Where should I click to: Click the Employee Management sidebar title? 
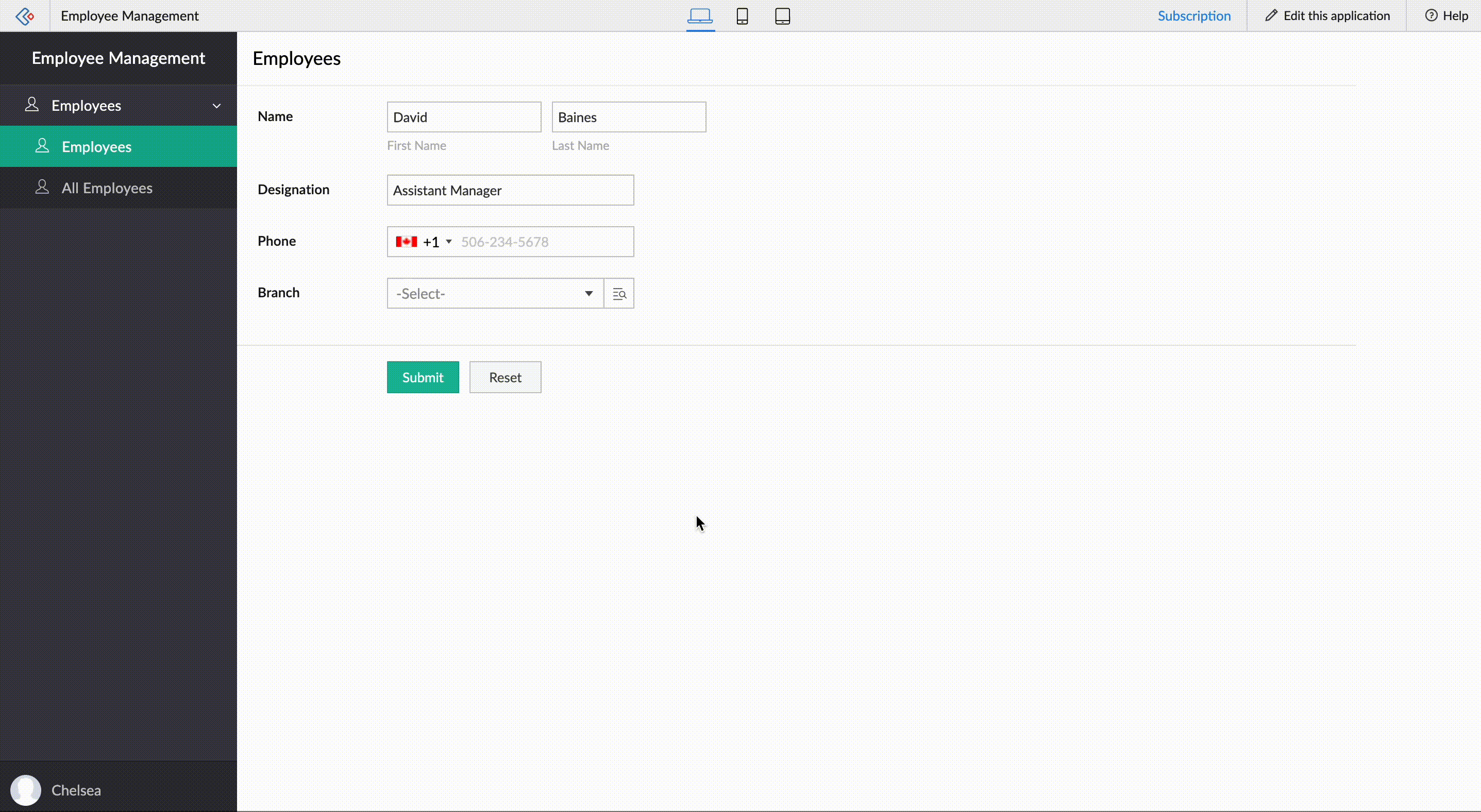[x=119, y=58]
